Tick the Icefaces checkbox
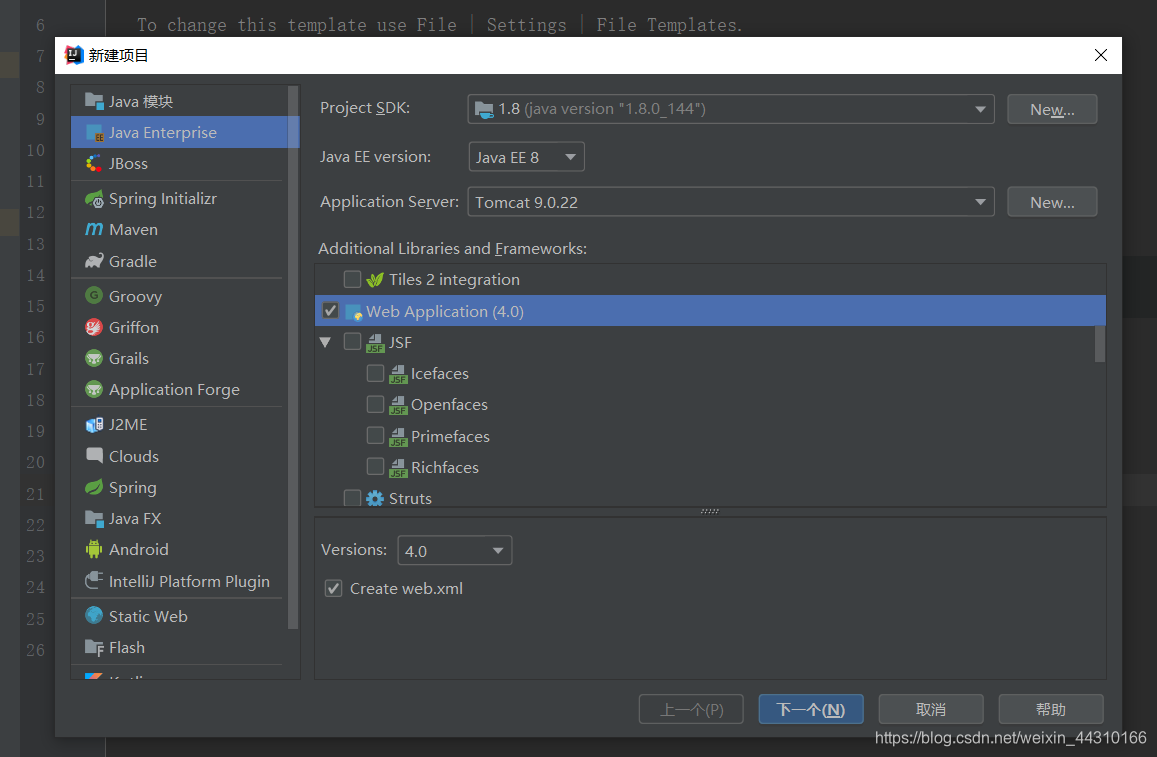The width and height of the screenshot is (1157, 757). tap(375, 373)
